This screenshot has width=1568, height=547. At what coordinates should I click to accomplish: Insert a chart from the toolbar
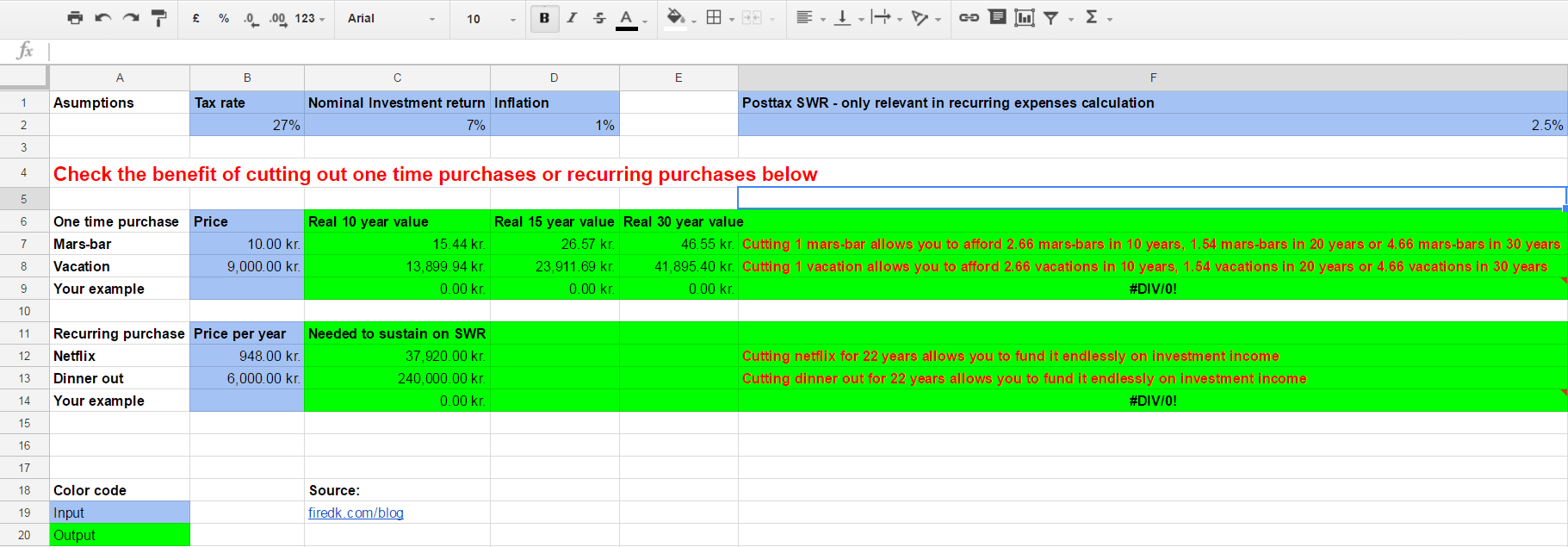(1024, 18)
